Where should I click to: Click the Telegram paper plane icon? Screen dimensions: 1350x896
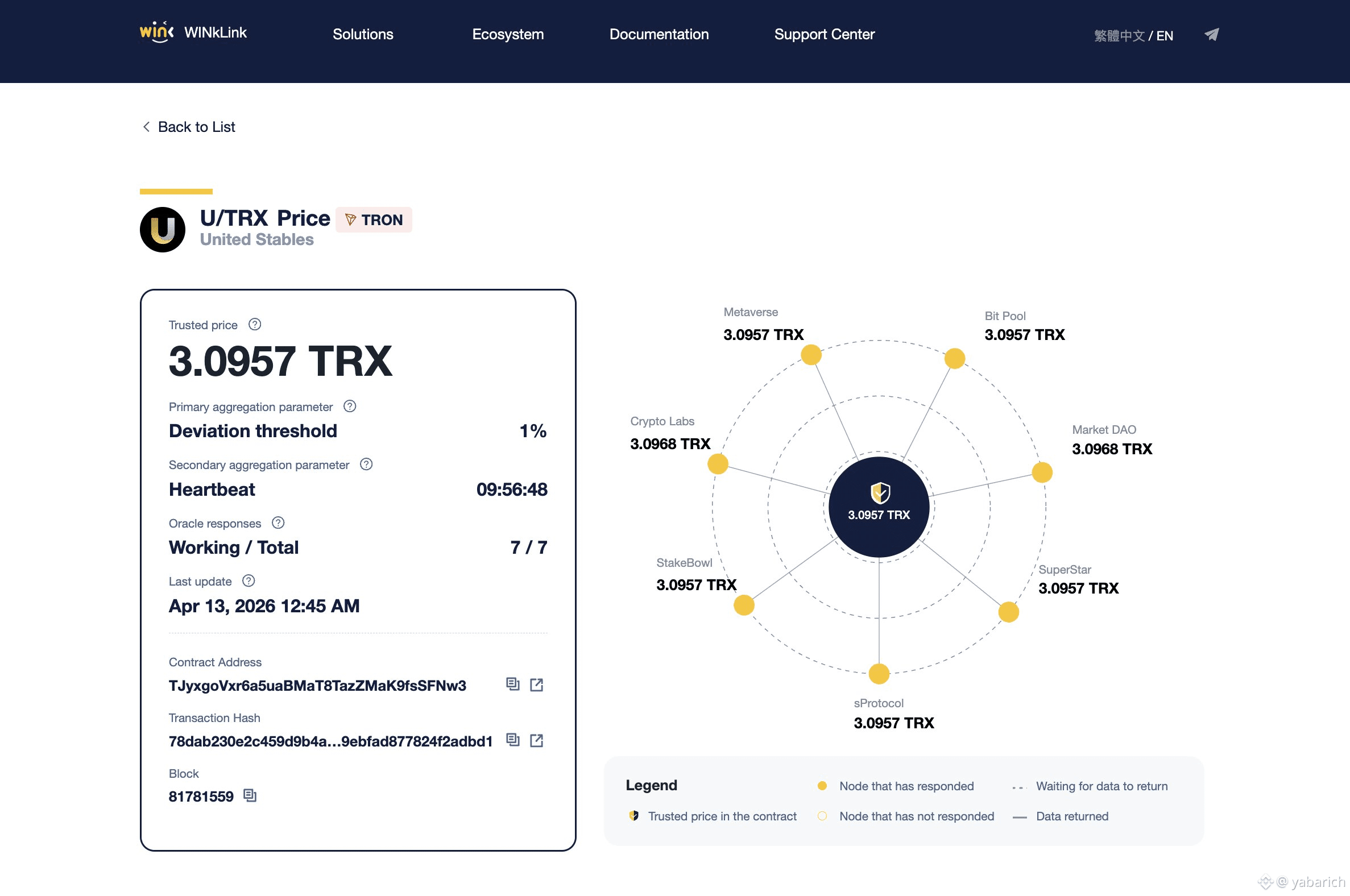click(x=1211, y=35)
